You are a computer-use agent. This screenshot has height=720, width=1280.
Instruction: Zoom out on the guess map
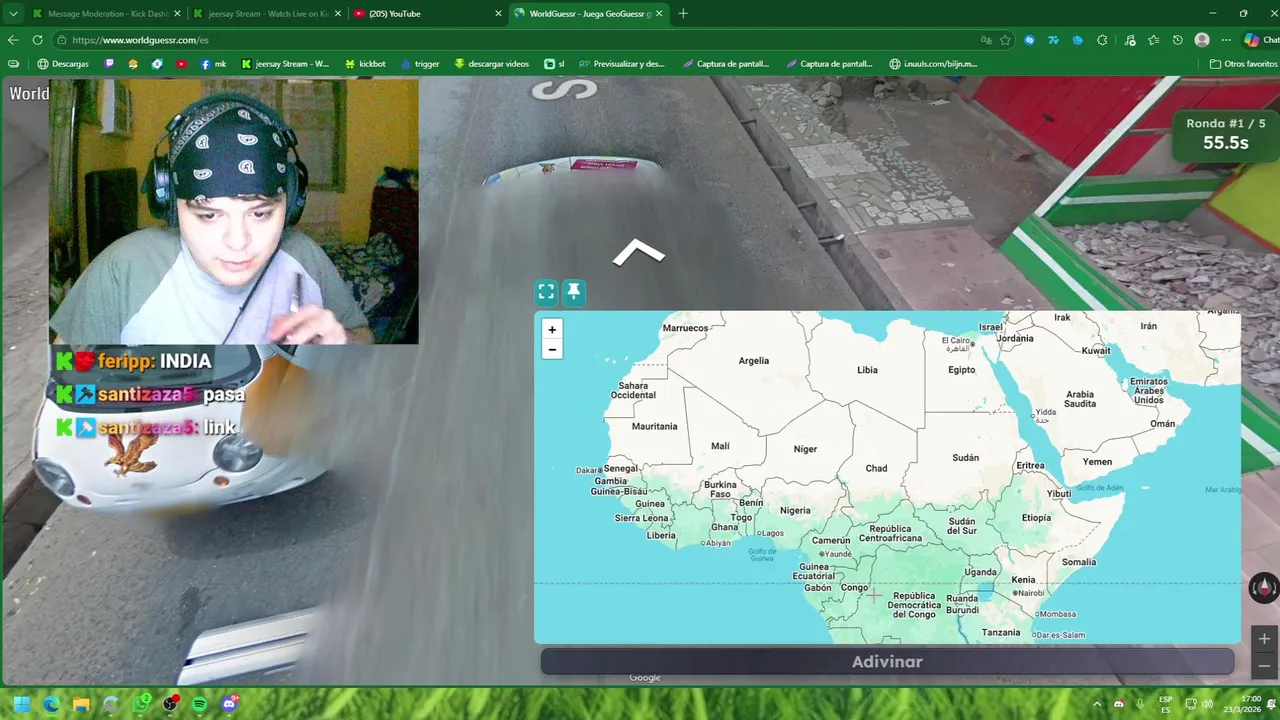[552, 349]
